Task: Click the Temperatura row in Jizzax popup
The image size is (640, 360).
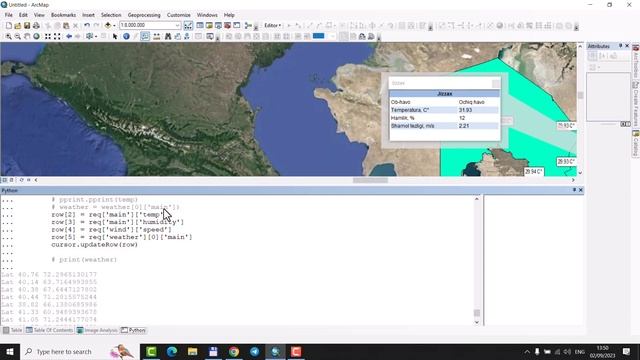Action: click(x=444, y=110)
